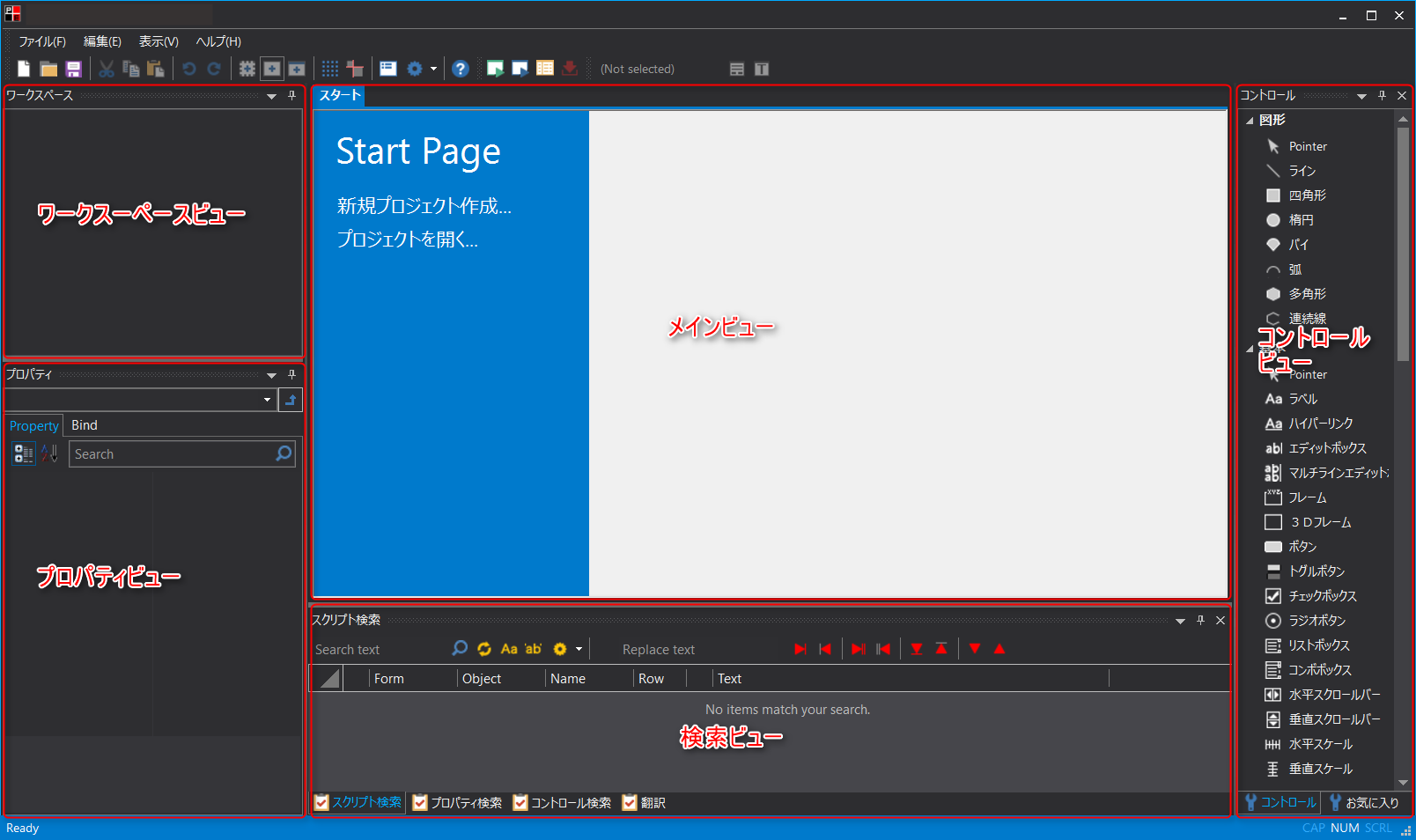Click プロジェクトを開く on the Start Page
The image size is (1416, 840).
pos(408,239)
